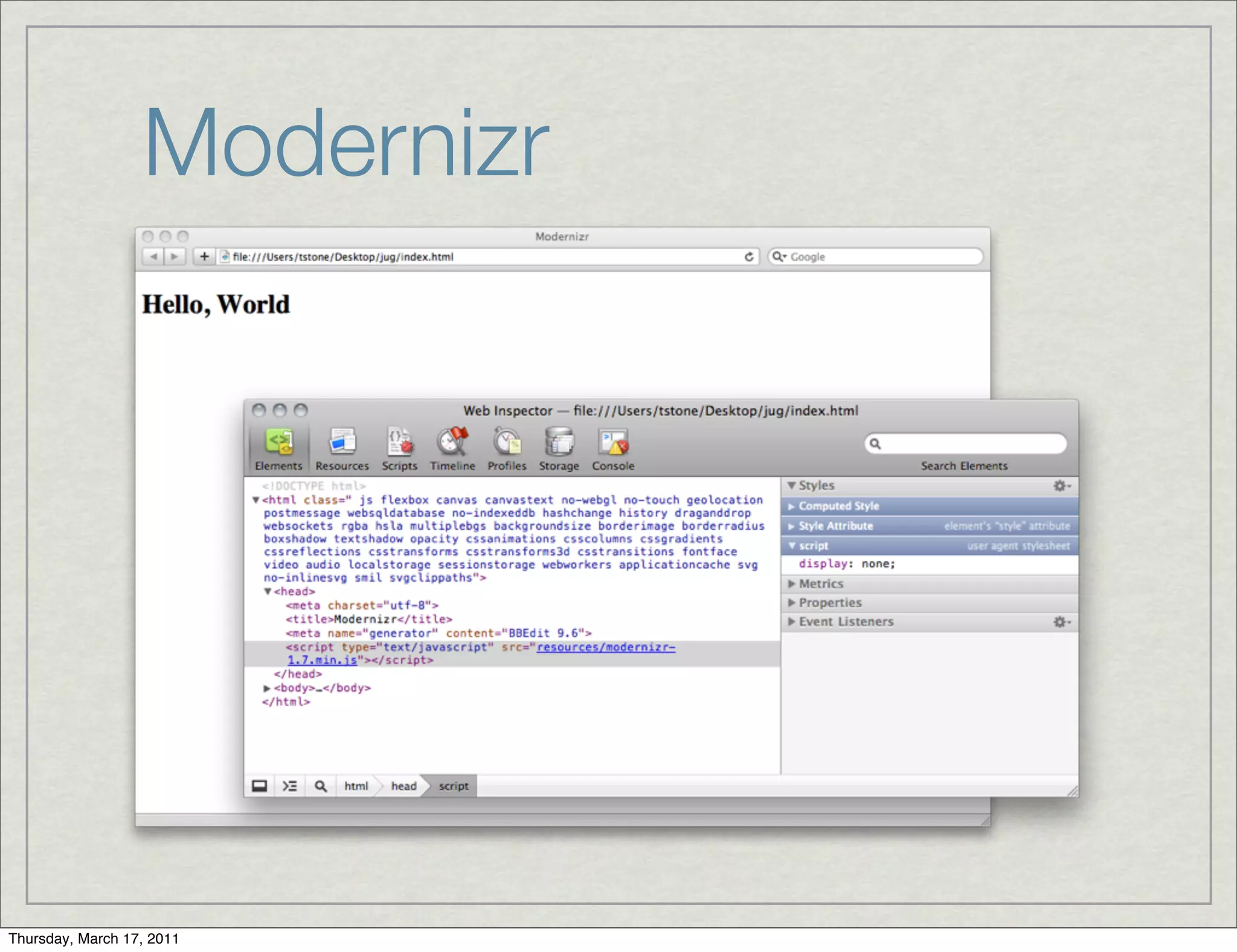Expand Style Attribute section
This screenshot has height=952, width=1237.
(x=791, y=526)
